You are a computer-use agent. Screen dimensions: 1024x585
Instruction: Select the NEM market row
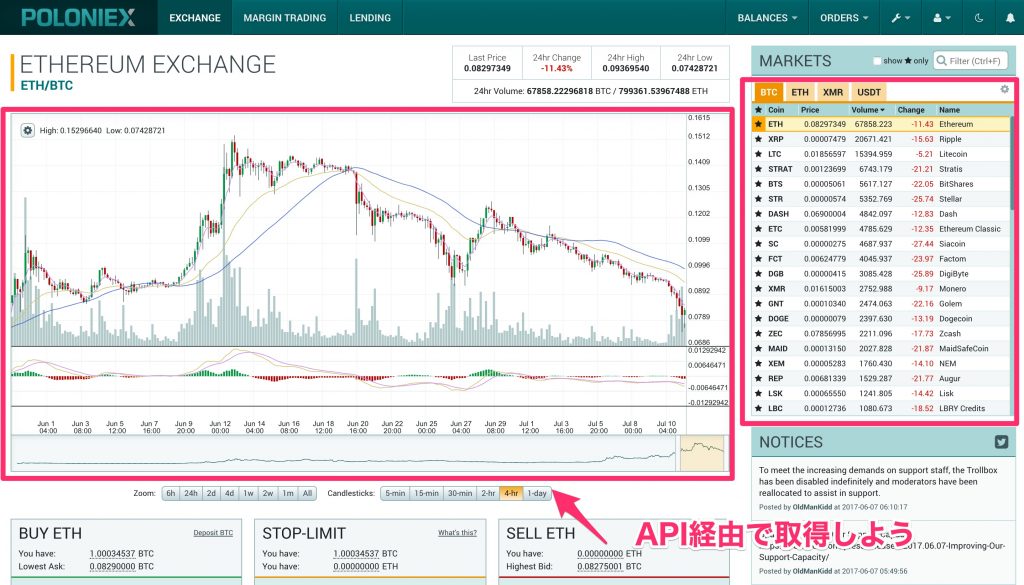[881, 364]
